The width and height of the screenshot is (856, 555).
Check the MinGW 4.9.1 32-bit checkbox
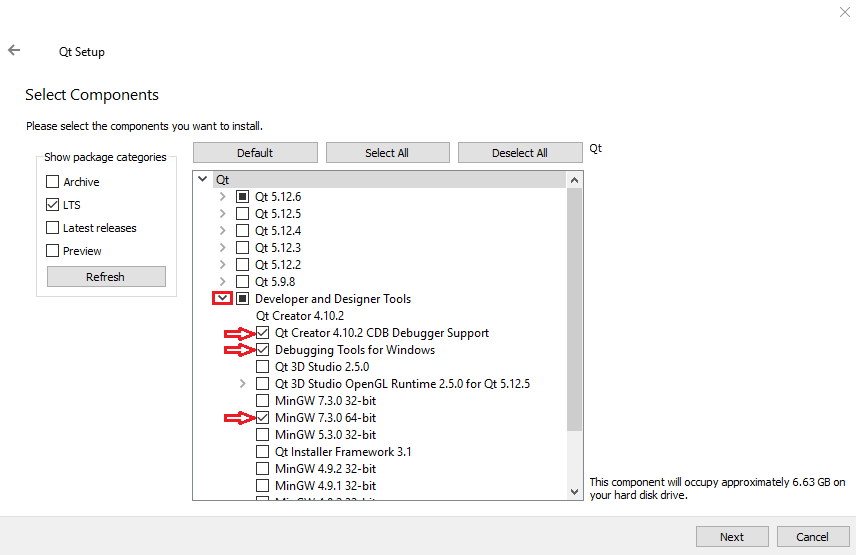[263, 486]
